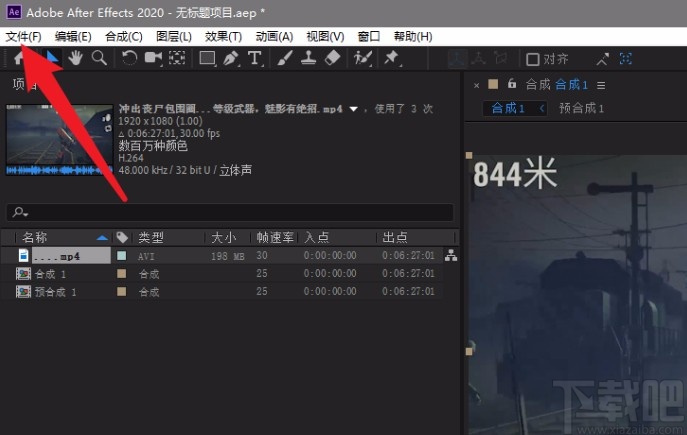Choose Local Axis mode icon

[x=457, y=58]
